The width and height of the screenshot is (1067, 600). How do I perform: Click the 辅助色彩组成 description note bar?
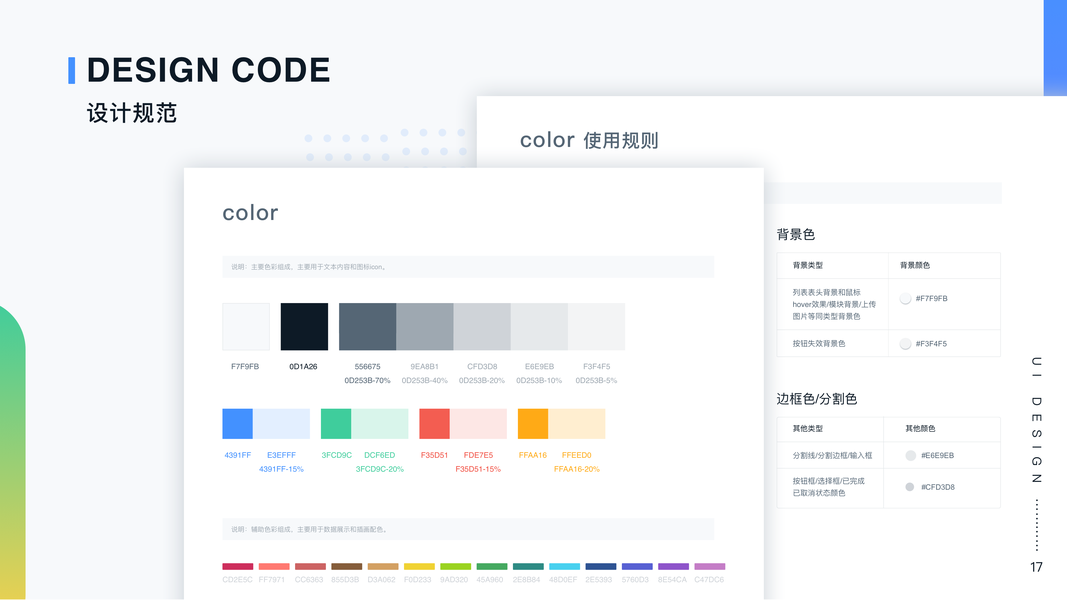[468, 529]
